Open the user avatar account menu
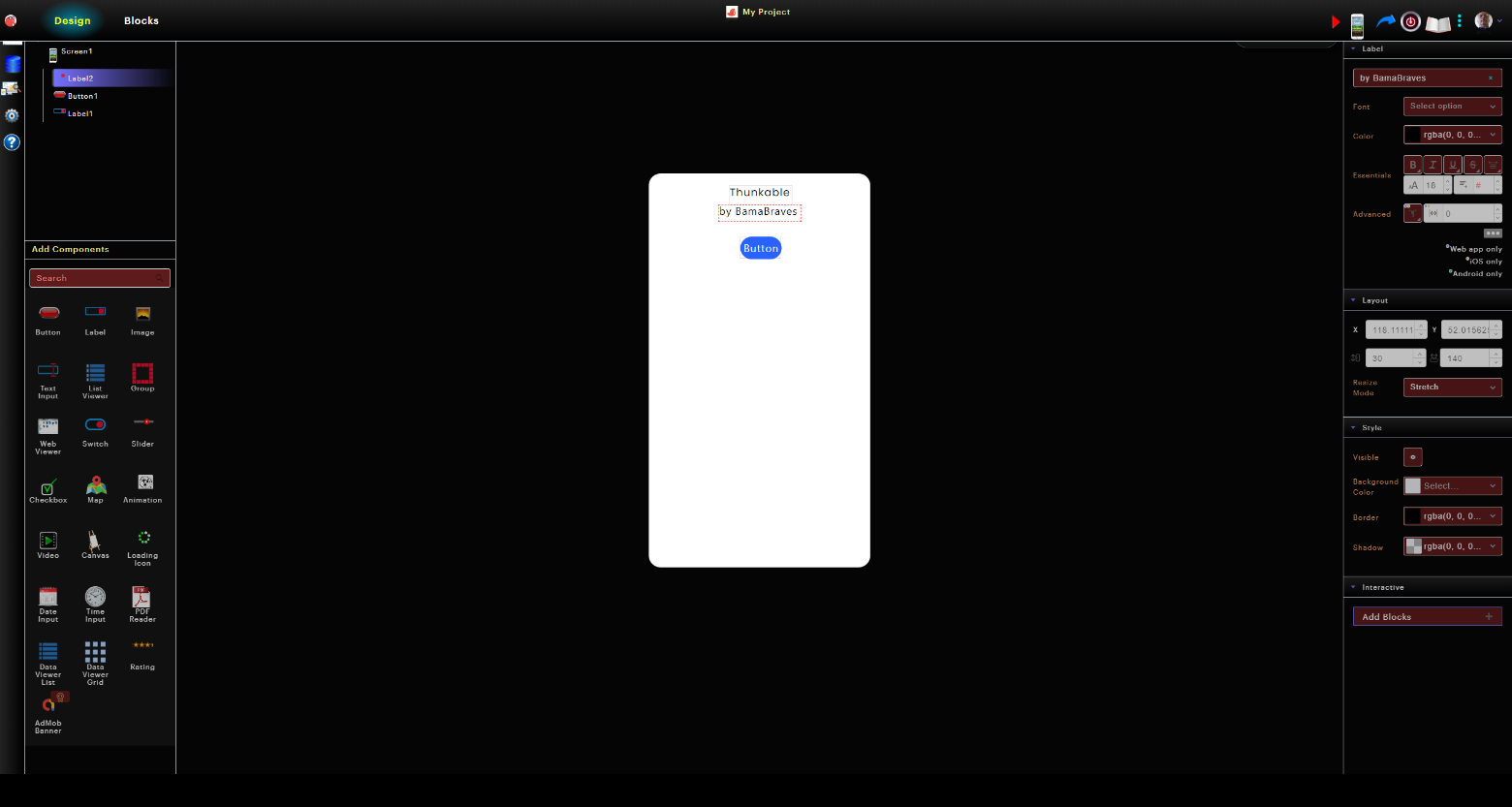 tap(1488, 20)
